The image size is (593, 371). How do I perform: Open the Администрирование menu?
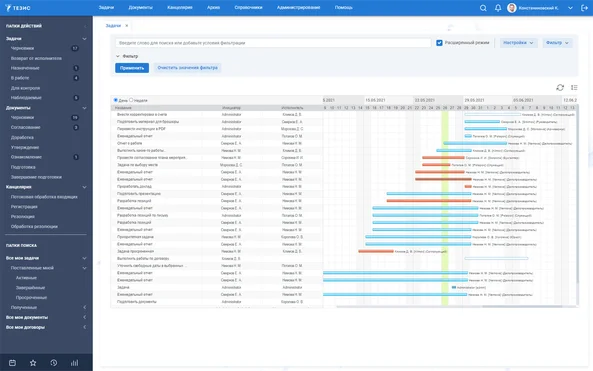point(298,8)
